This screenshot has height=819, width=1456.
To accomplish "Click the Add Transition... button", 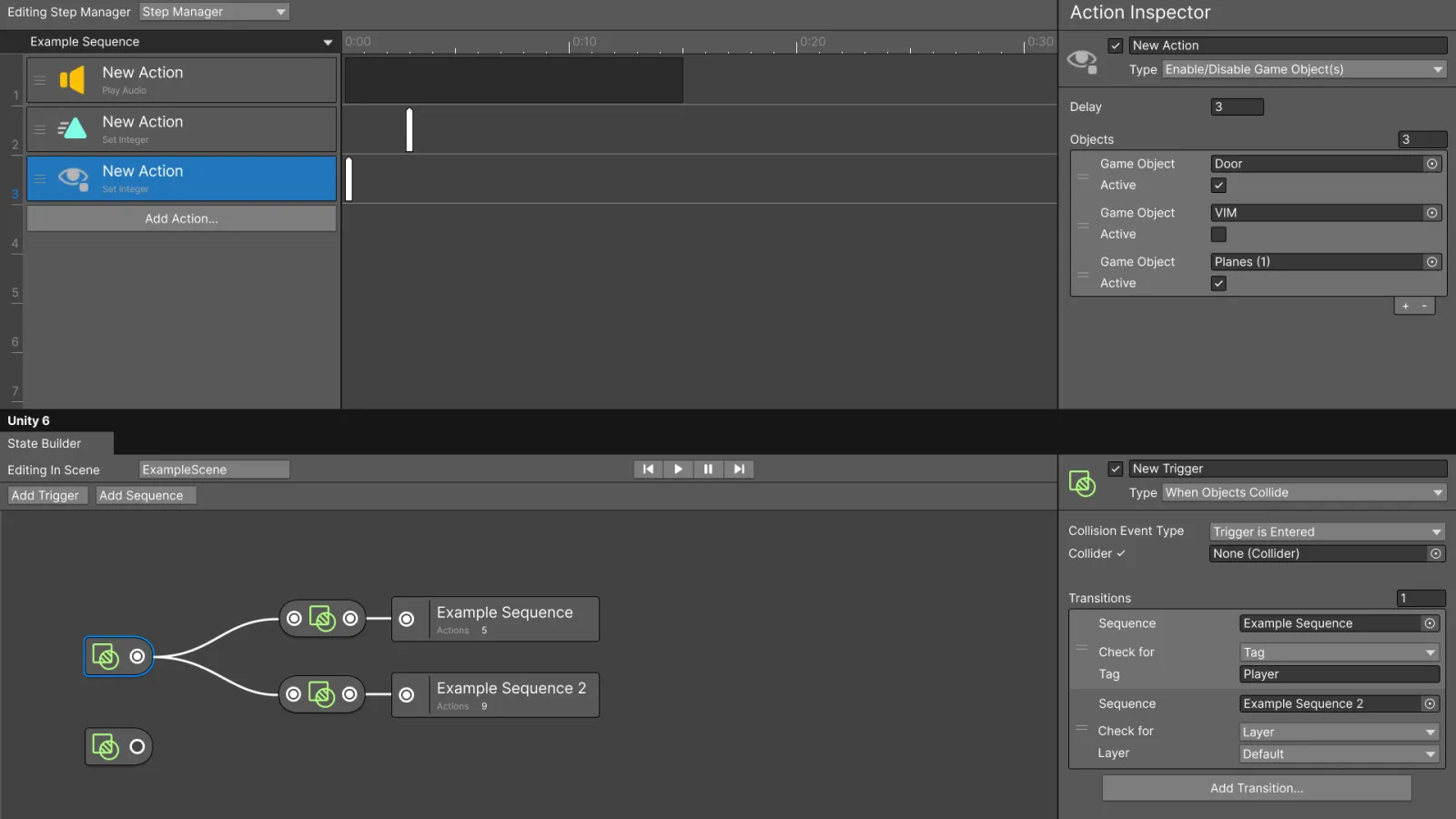I will click(1257, 788).
